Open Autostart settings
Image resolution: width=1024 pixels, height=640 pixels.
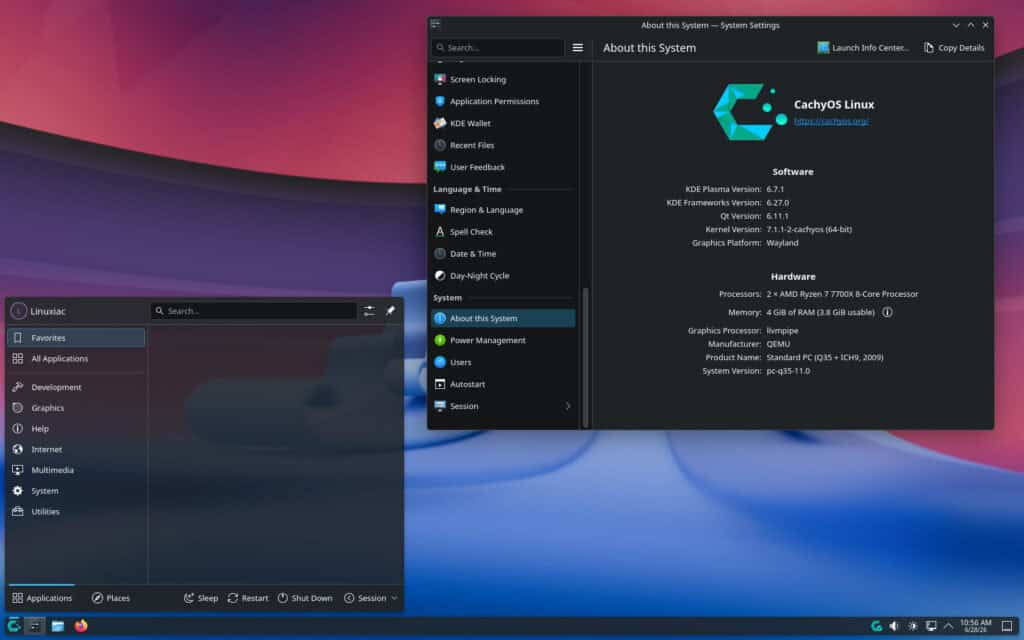click(503, 384)
